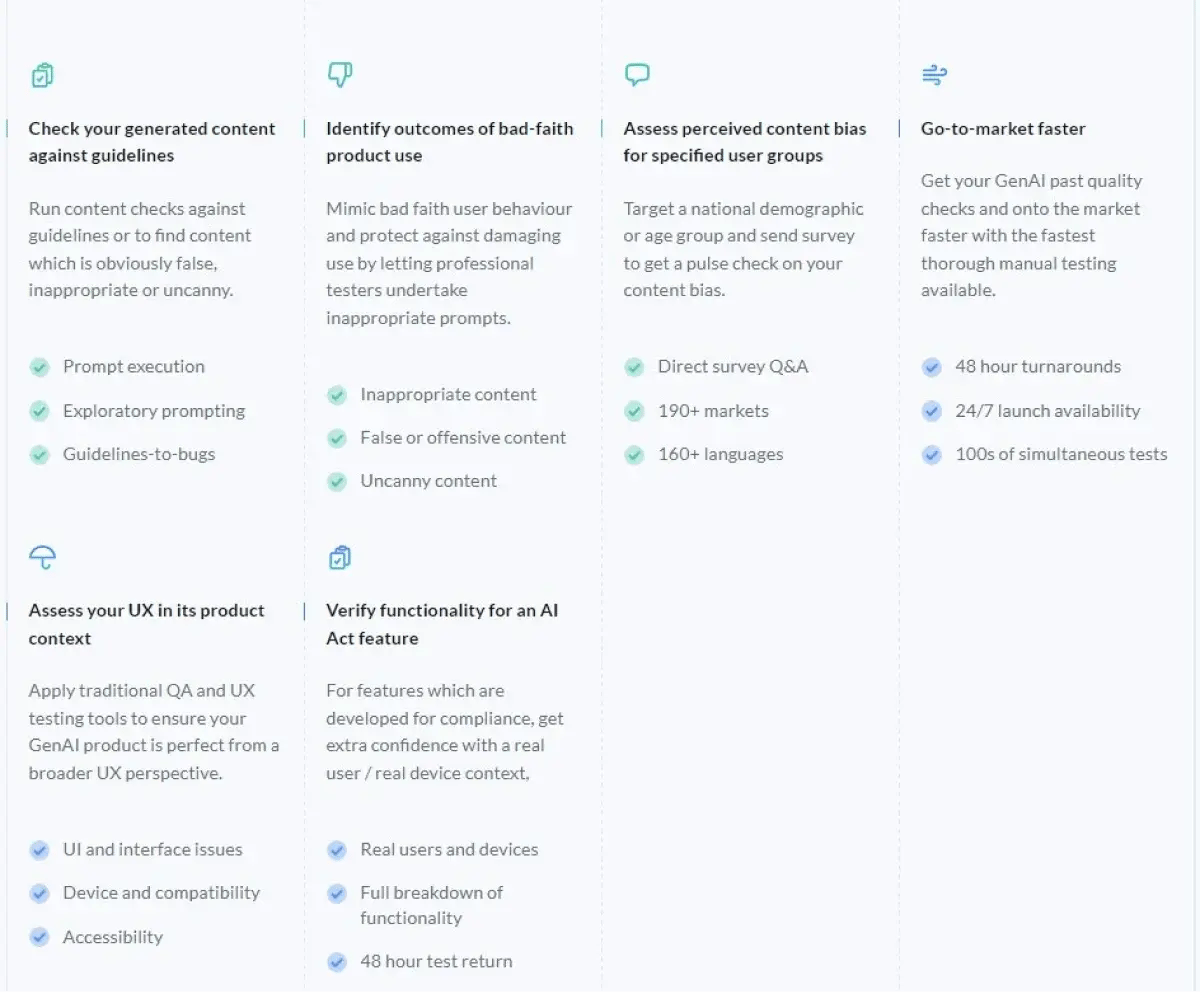The width and height of the screenshot is (1200, 992).
Task: Click the check mark next to 190+ markets
Action: click(x=634, y=411)
